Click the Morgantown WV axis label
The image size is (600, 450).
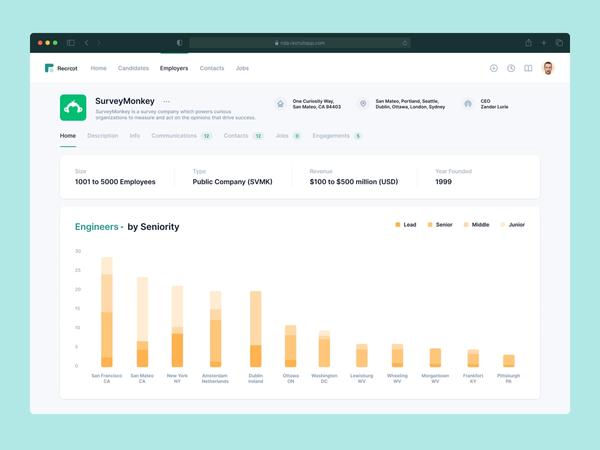435,378
